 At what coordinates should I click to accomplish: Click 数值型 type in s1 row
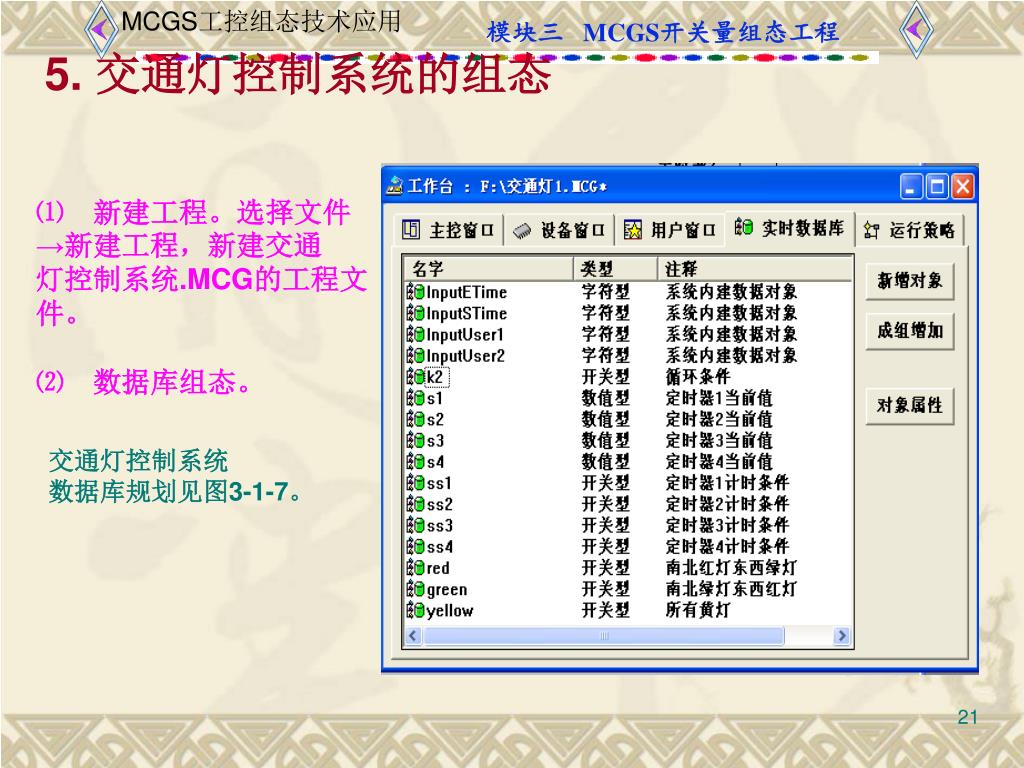(605, 398)
